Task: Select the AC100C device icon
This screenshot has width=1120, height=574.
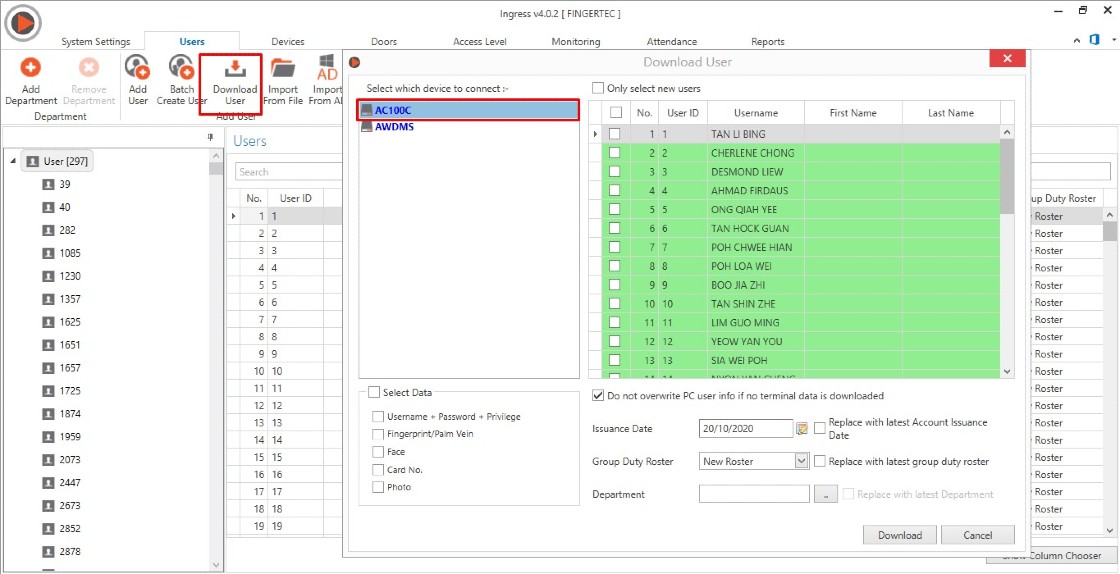Action: coord(367,111)
